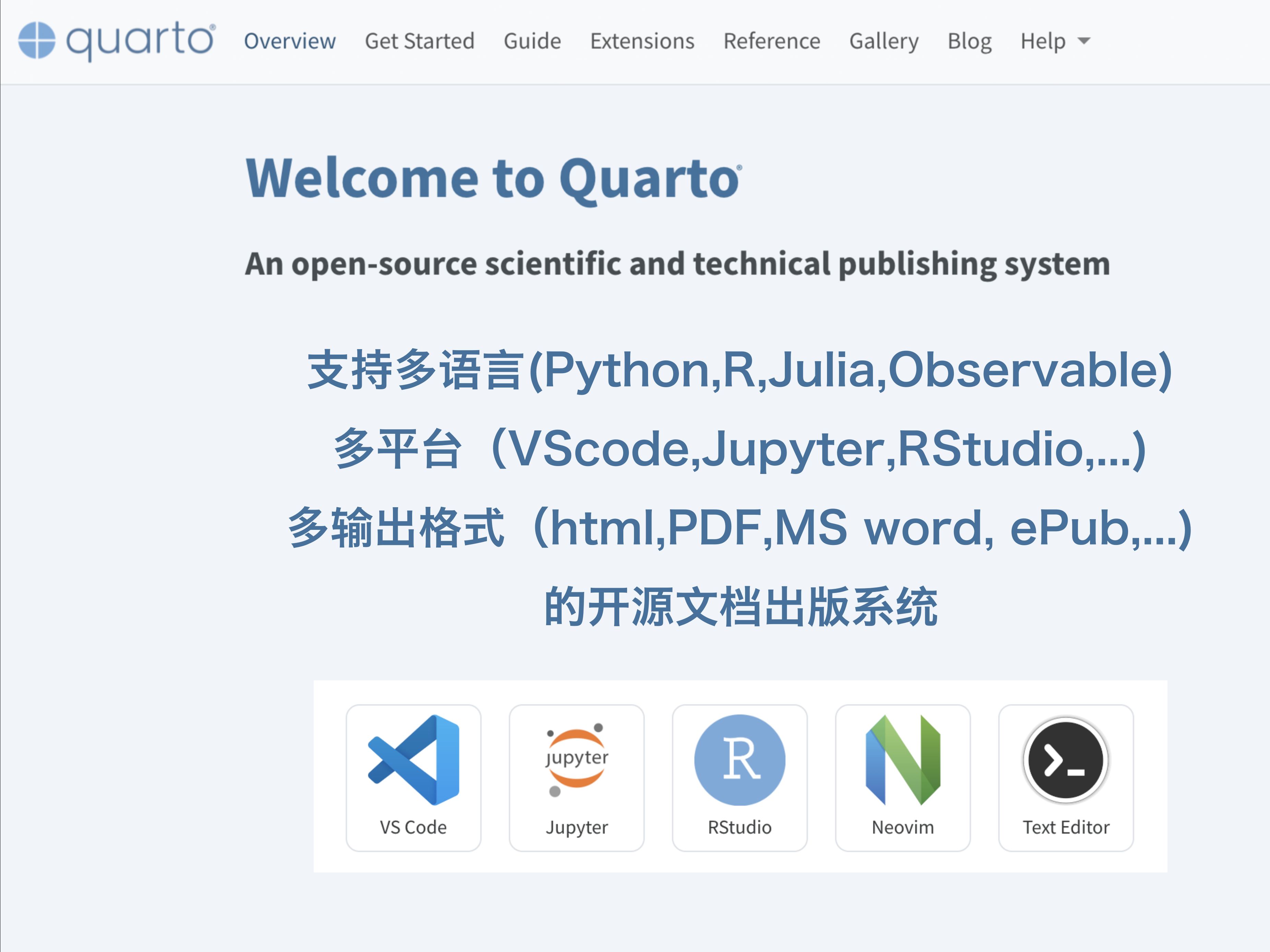Screen dimensions: 1270x952
Task: Go to Get Started
Action: (x=420, y=41)
